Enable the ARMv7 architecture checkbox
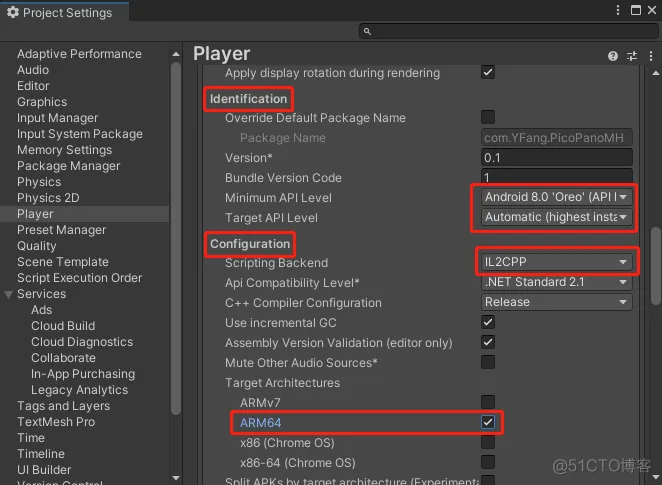Image resolution: width=662 pixels, height=485 pixels. click(488, 402)
